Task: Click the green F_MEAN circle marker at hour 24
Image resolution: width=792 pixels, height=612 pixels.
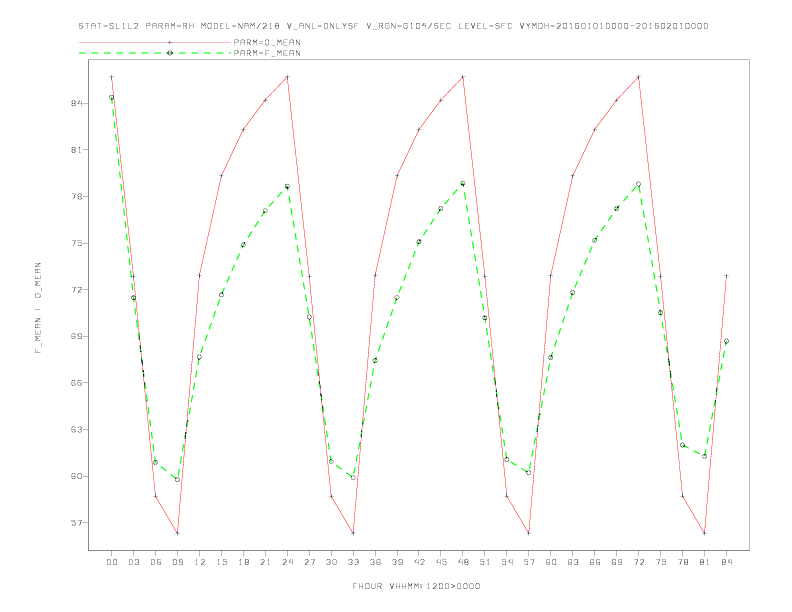Action: (287, 186)
